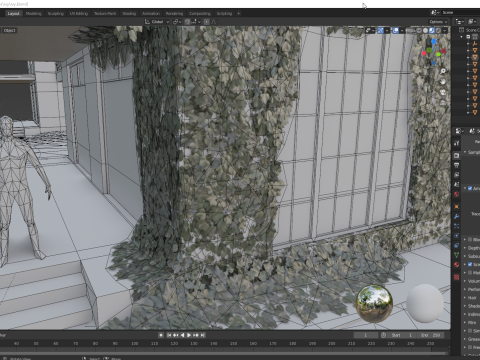Enable the Motion Blur checkbox
This screenshot has width=480, height=360.
(x=470, y=273)
